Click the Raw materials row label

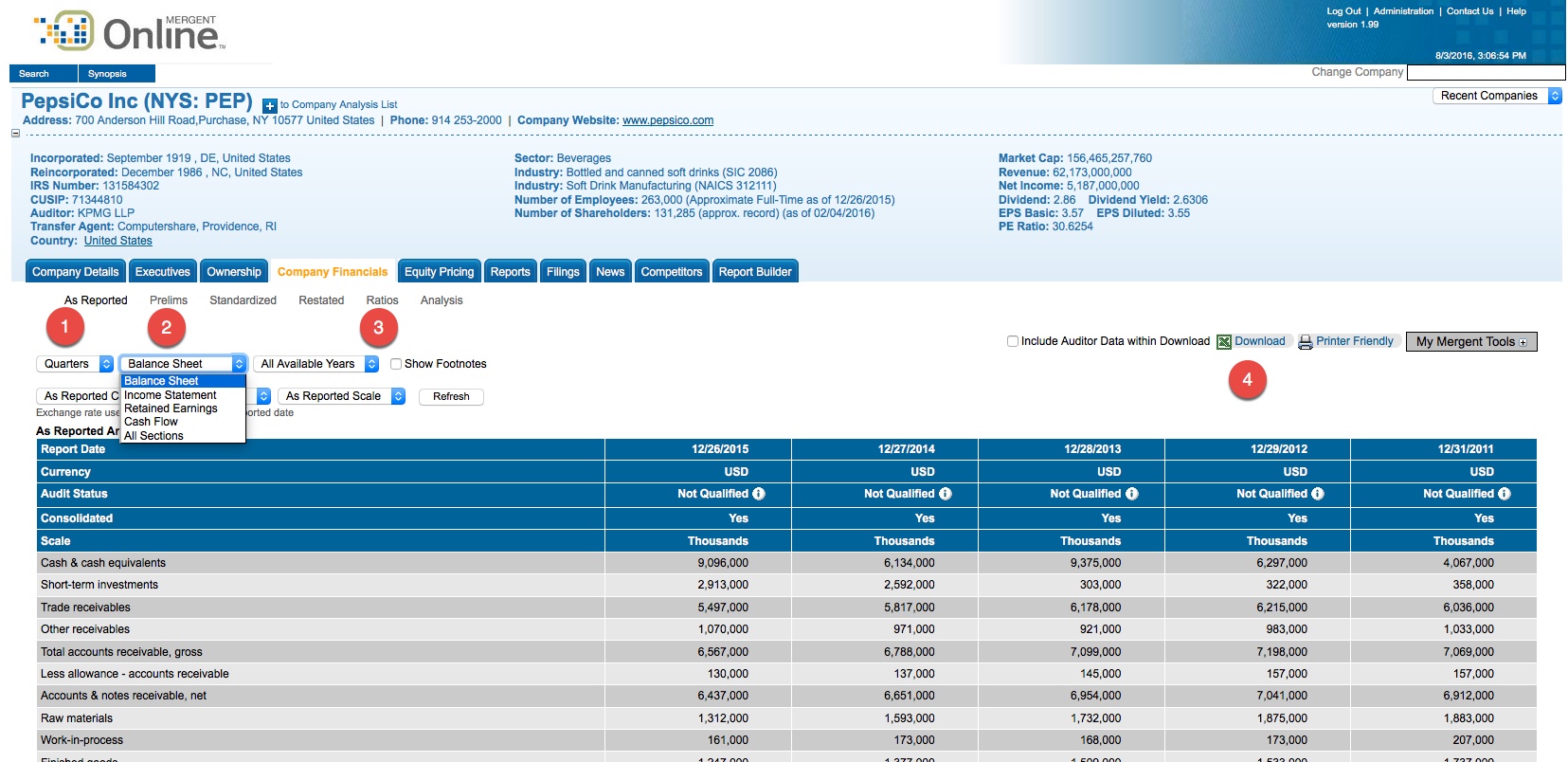(x=77, y=718)
